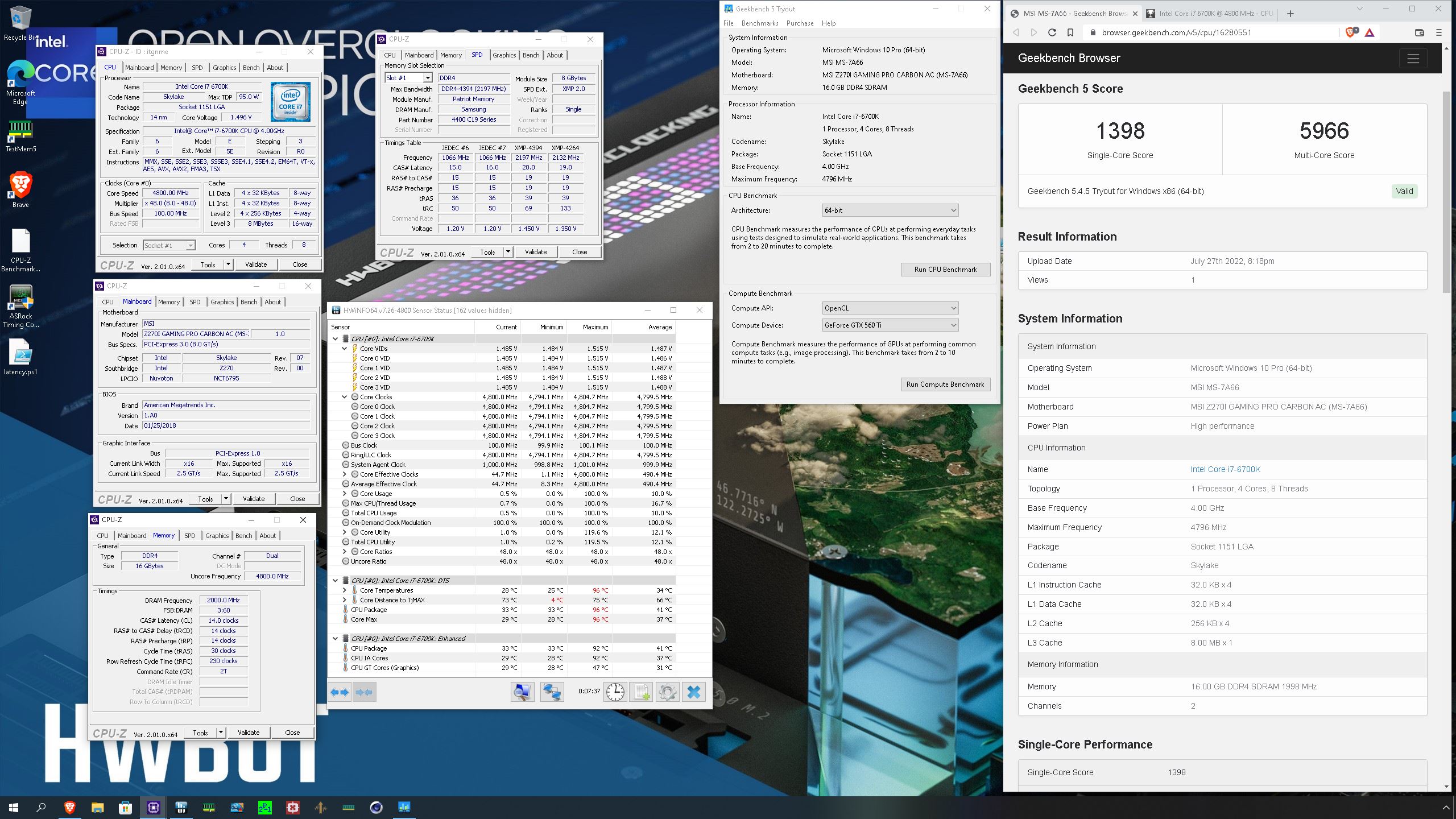Click HWiNFO icon in taskbar

coord(181,807)
